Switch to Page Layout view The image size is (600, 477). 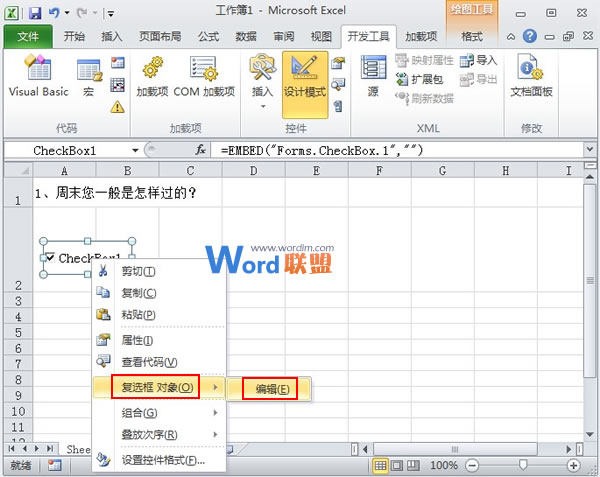(397, 466)
